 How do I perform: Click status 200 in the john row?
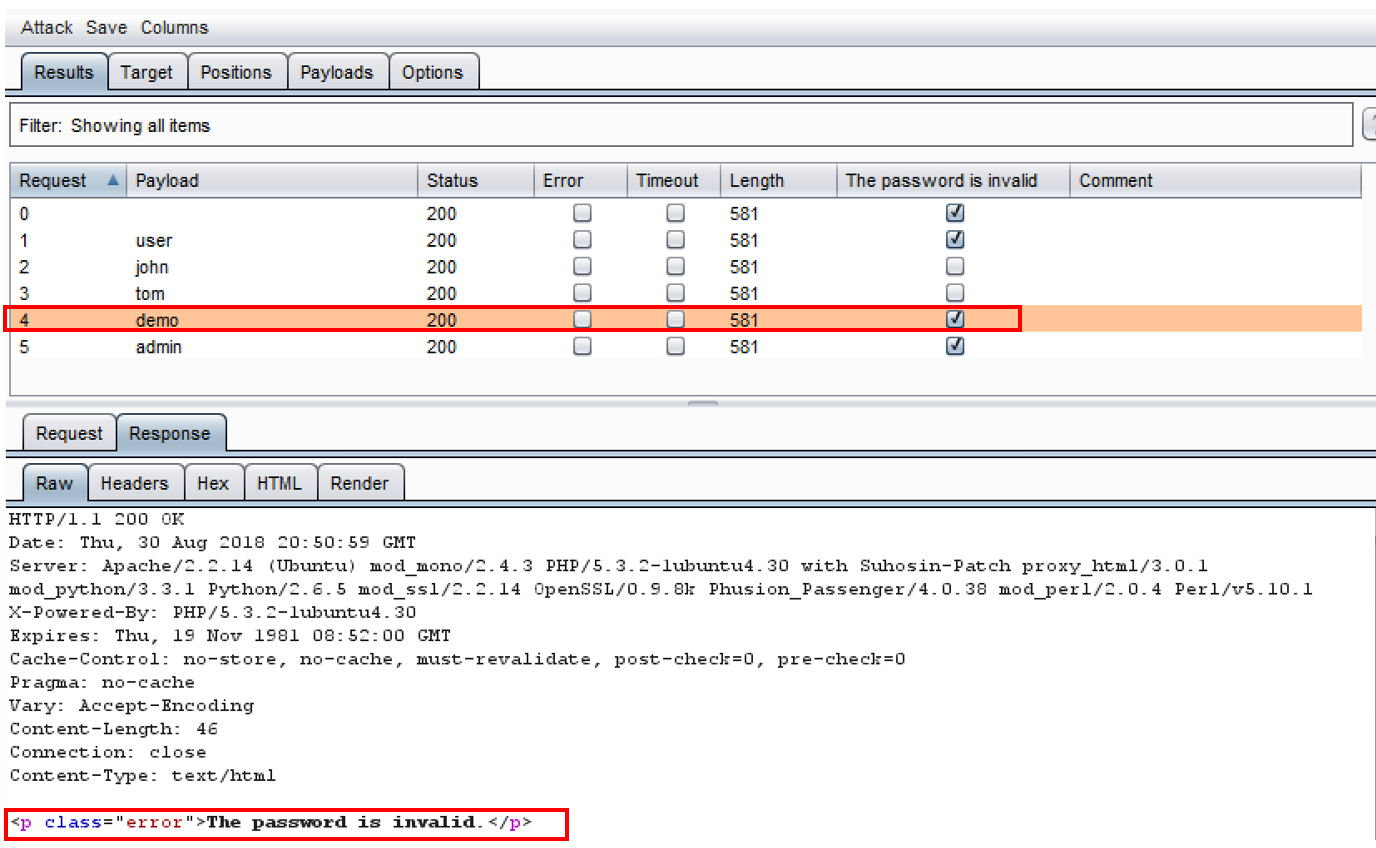[441, 267]
